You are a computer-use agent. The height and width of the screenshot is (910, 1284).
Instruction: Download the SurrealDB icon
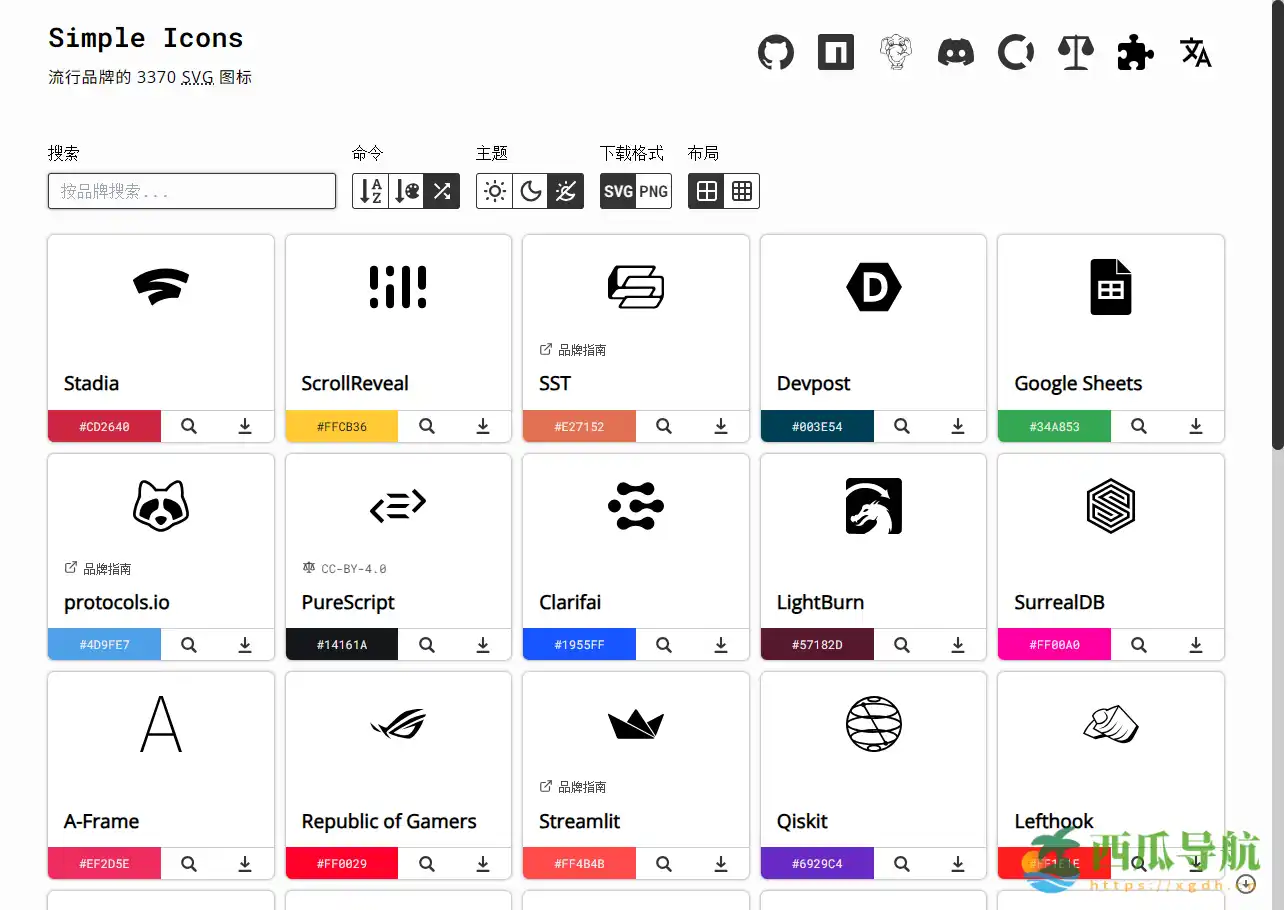tap(1196, 644)
